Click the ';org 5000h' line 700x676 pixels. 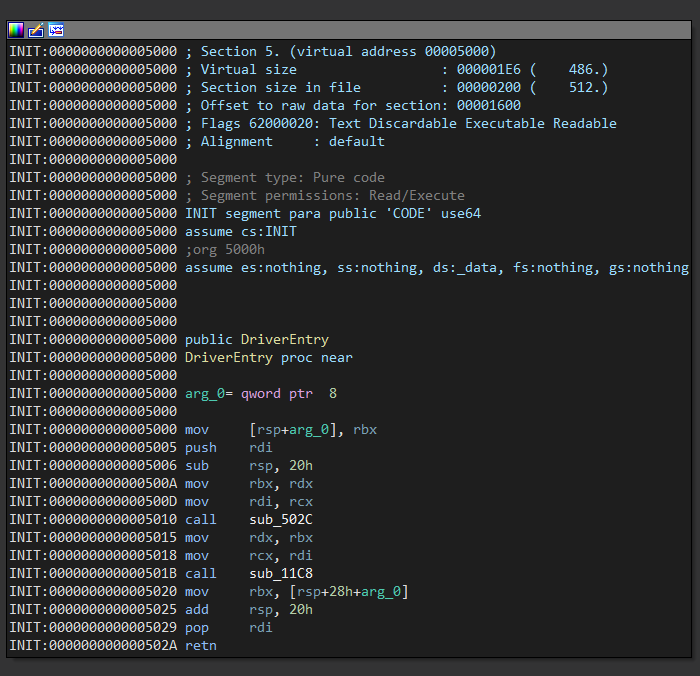point(225,250)
